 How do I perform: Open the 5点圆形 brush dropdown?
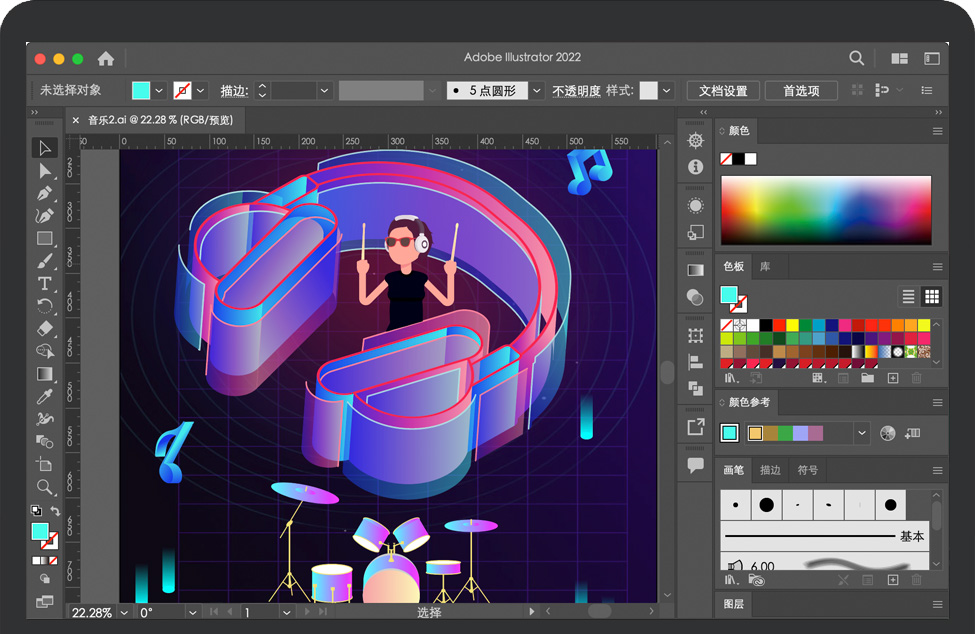[537, 91]
